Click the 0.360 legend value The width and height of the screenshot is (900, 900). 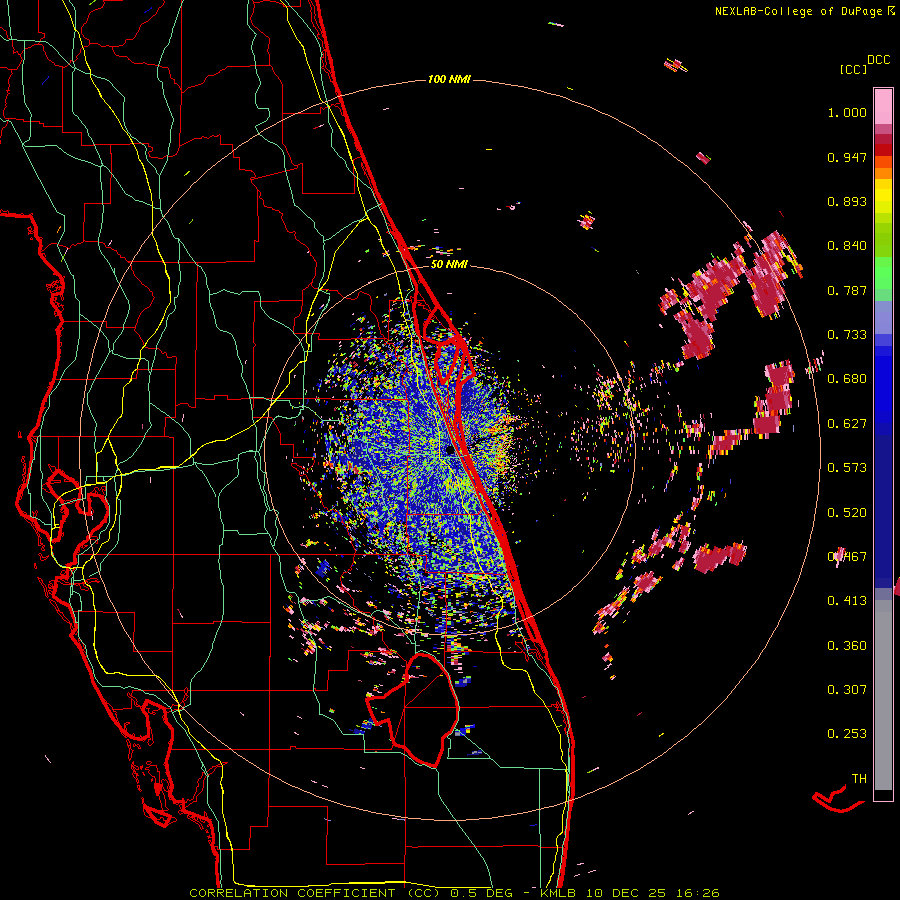pos(847,646)
